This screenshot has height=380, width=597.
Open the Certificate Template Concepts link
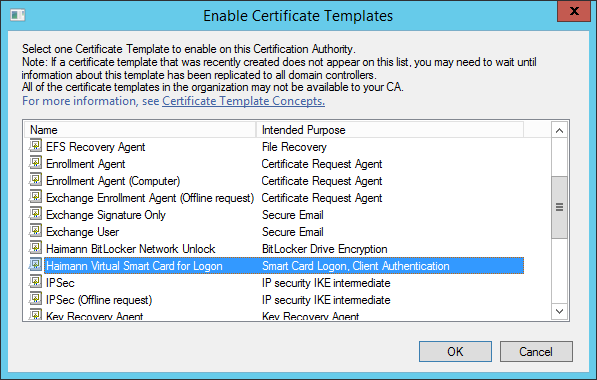pos(243,101)
